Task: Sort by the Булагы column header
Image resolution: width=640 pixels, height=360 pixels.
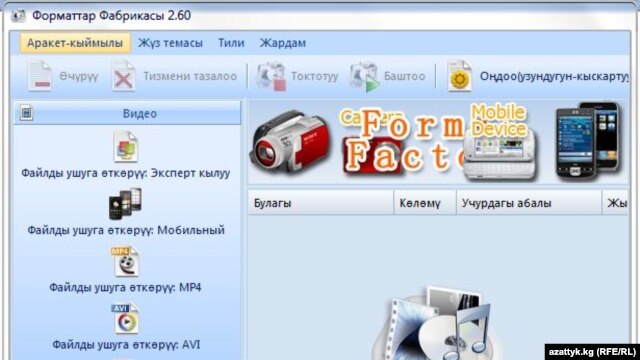Action: (321, 203)
